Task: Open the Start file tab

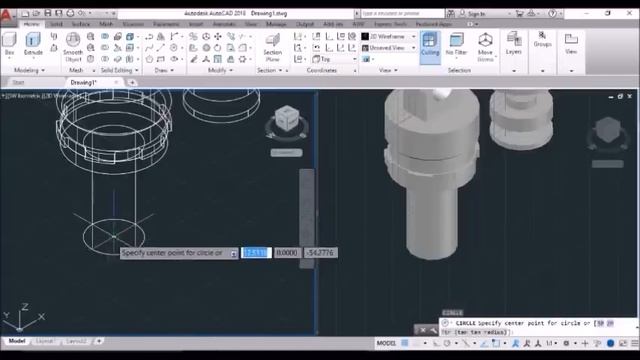Action: [x=18, y=82]
